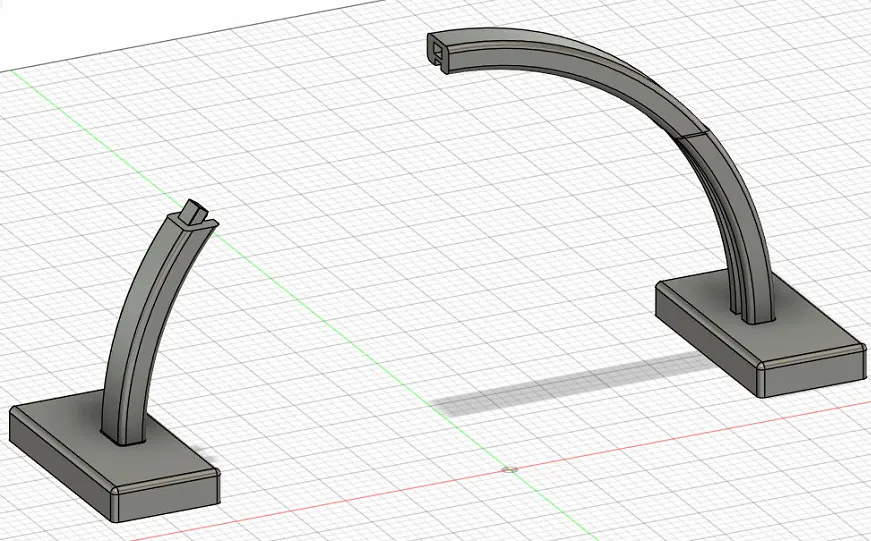Viewport: 871px width, 541px height.
Task: Click the seam line between arch segments
Action: 693,134
